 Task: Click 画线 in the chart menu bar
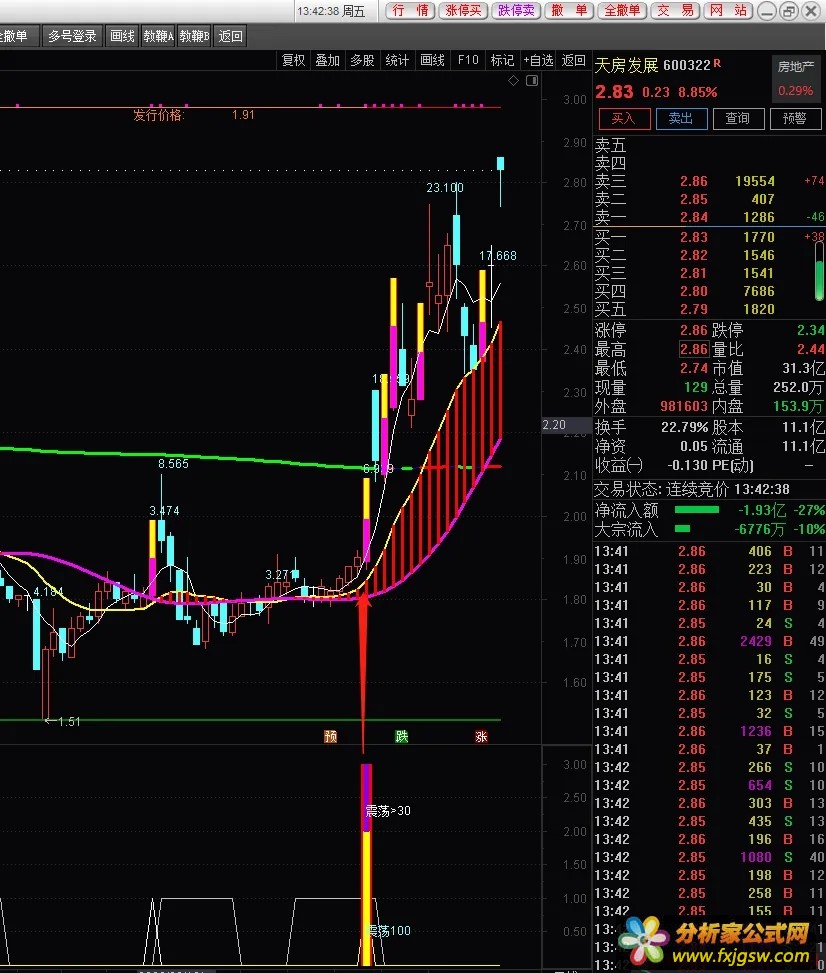[433, 60]
